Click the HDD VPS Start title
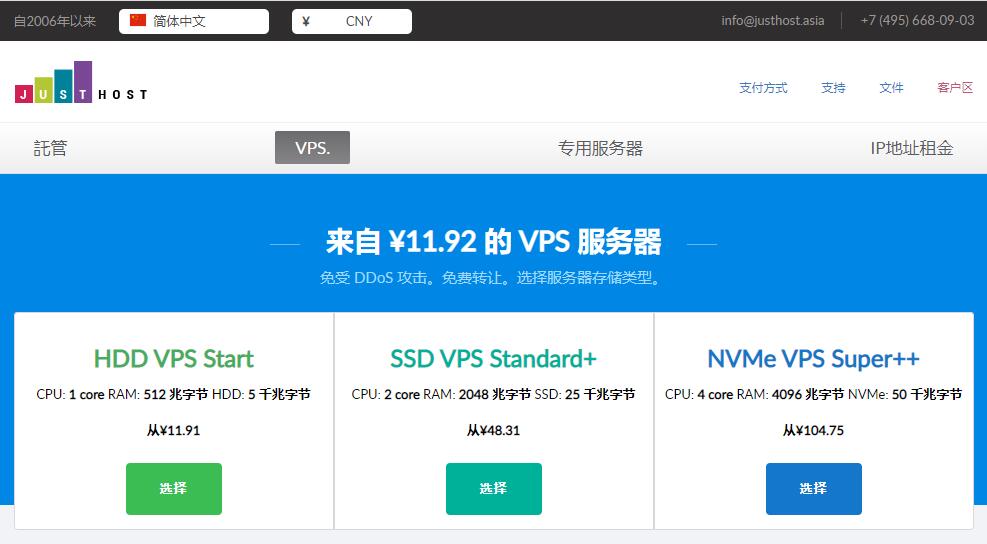Image resolution: width=987 pixels, height=544 pixels. point(174,359)
